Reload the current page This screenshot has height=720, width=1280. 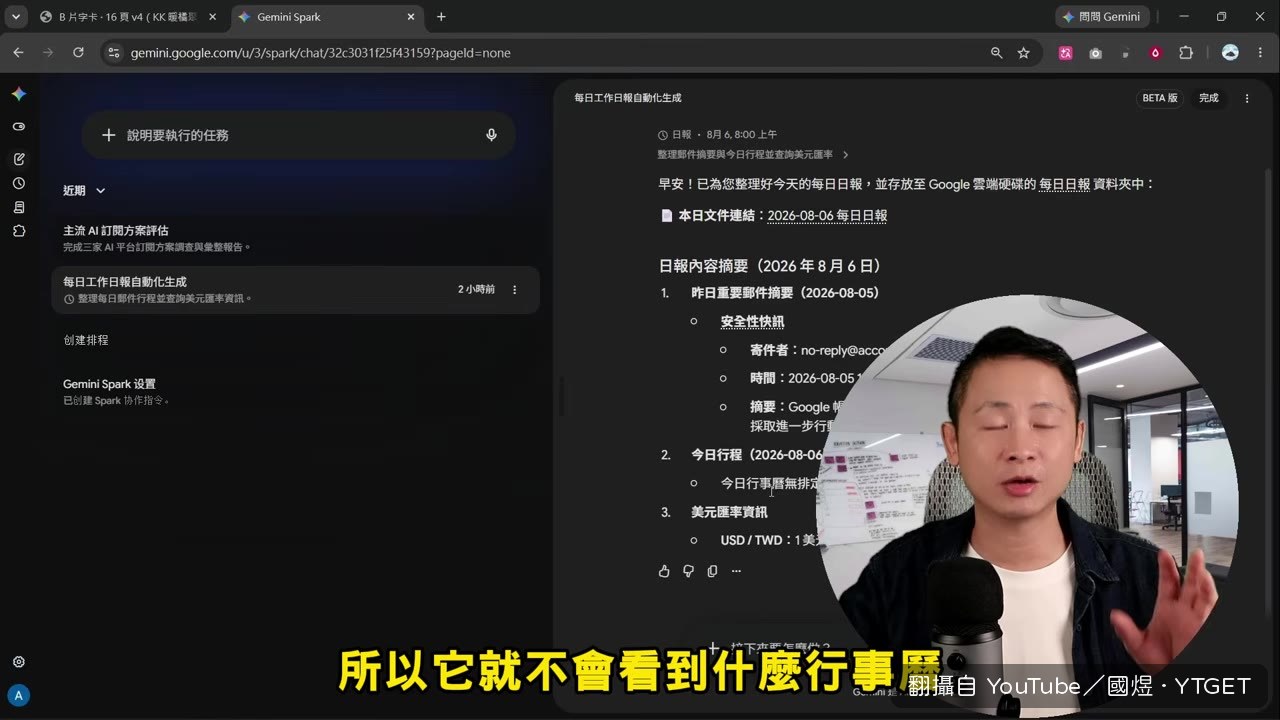pyautogui.click(x=78, y=53)
